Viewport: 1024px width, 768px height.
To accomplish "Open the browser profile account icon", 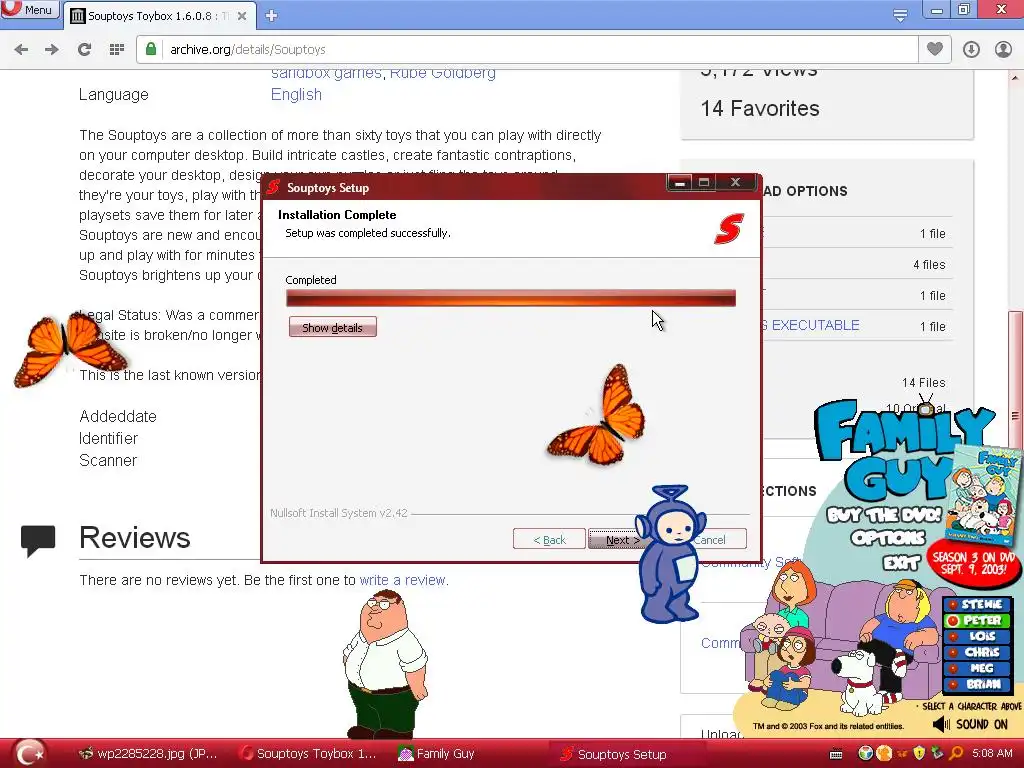I will (x=1003, y=50).
